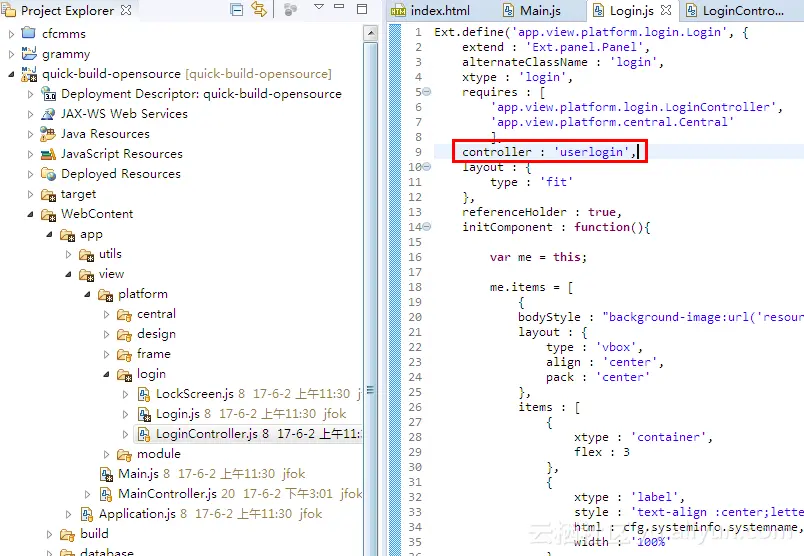Close the Login.js editor tab
The width and height of the screenshot is (804, 556).
[666, 10]
